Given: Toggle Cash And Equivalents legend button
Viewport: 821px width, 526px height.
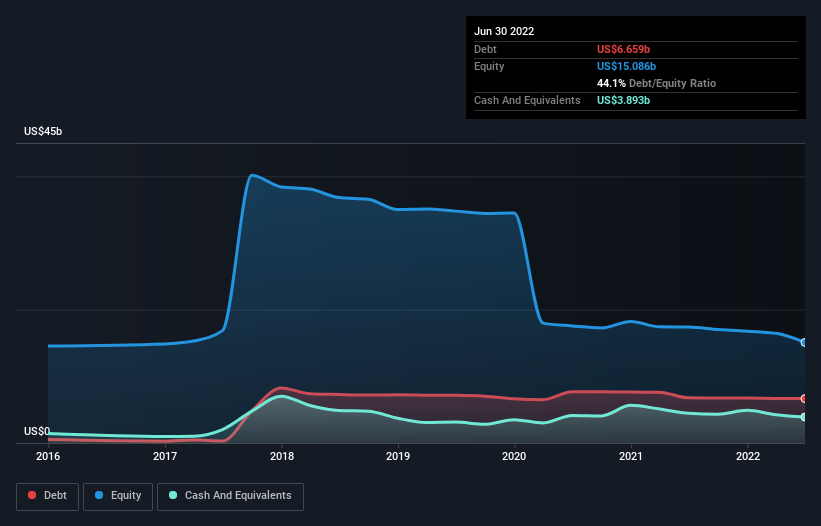Looking at the screenshot, I should tap(230, 496).
